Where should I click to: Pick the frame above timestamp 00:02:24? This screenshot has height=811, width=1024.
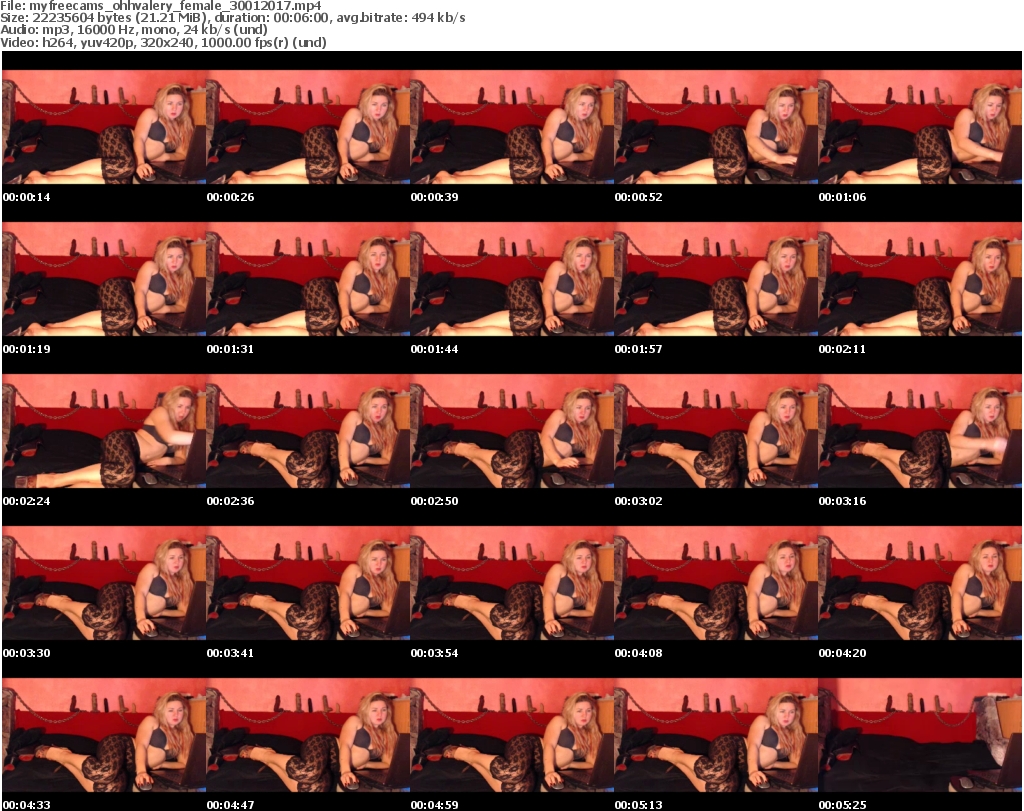coord(104,431)
